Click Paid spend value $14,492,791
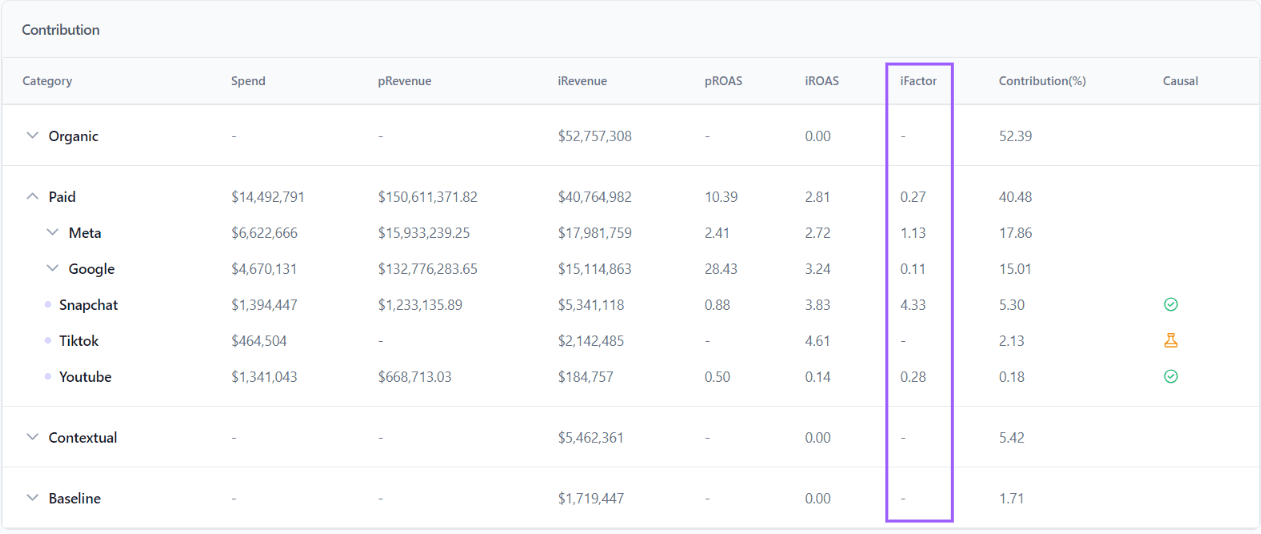 [x=268, y=197]
